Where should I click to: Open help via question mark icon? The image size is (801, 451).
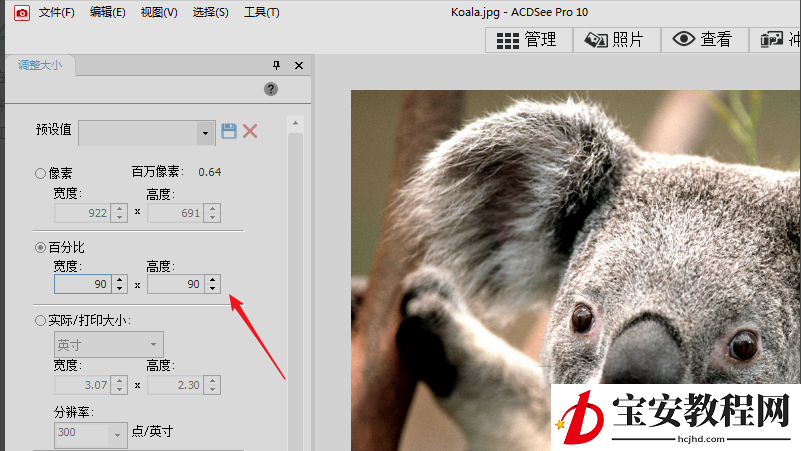point(271,89)
